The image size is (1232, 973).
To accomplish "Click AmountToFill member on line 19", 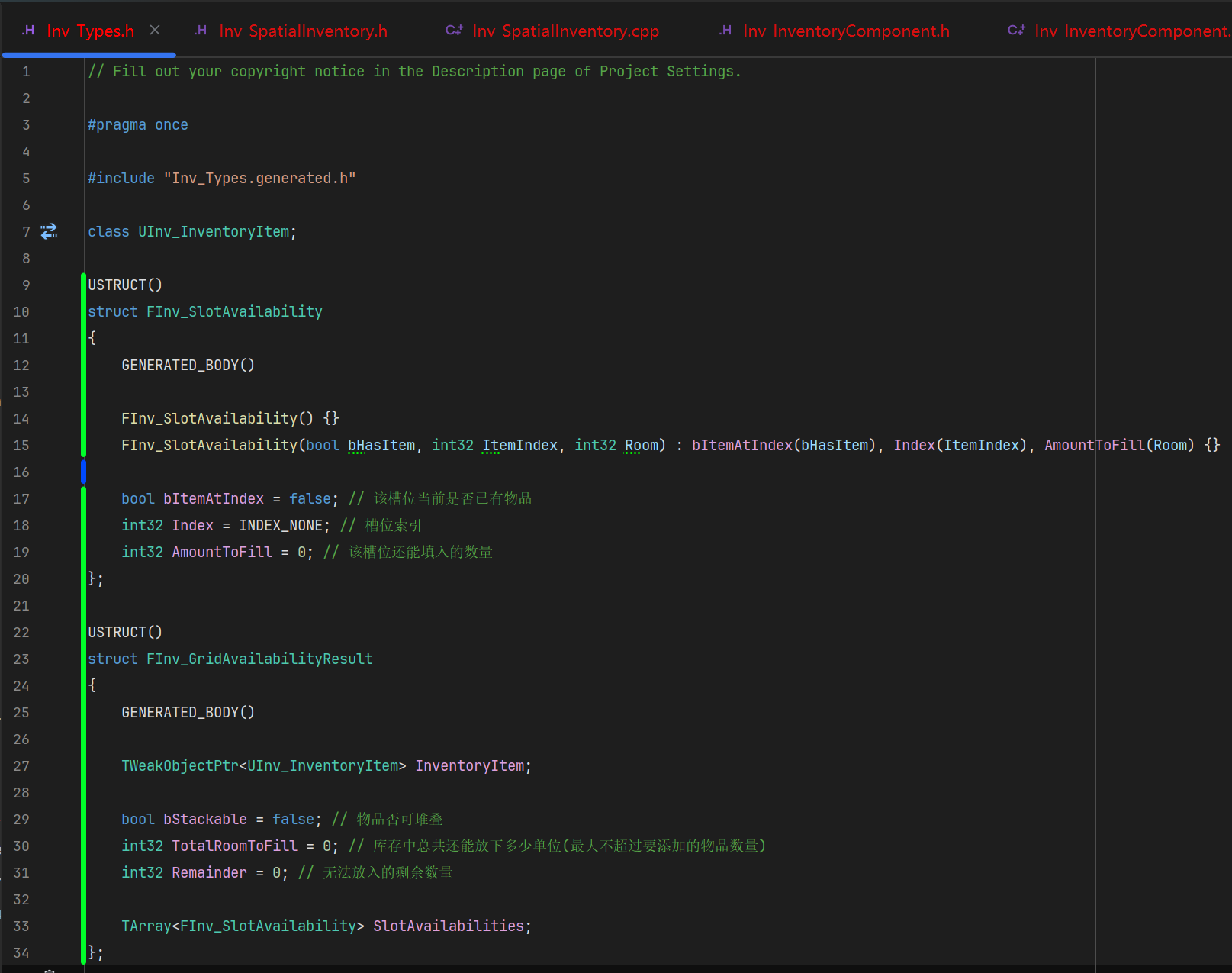I will (222, 553).
